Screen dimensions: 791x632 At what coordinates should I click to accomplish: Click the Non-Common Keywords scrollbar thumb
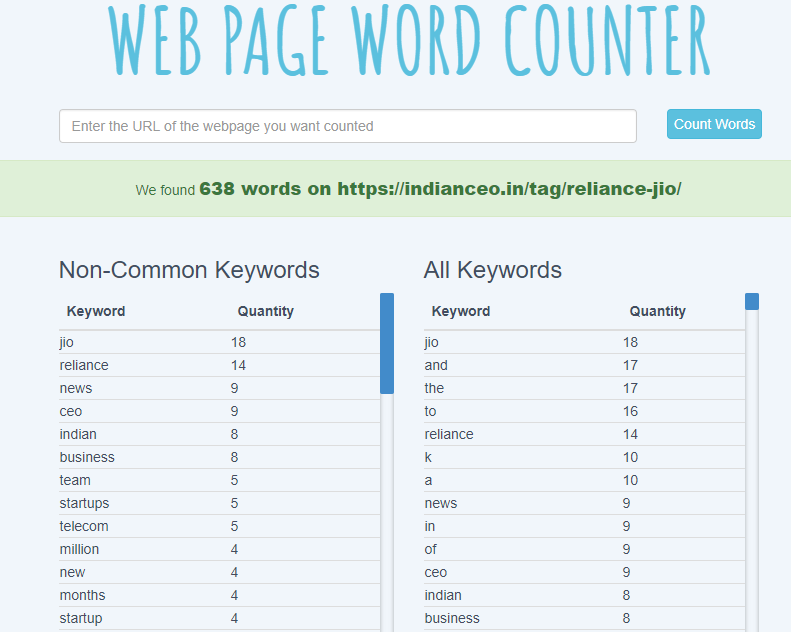[x=387, y=343]
